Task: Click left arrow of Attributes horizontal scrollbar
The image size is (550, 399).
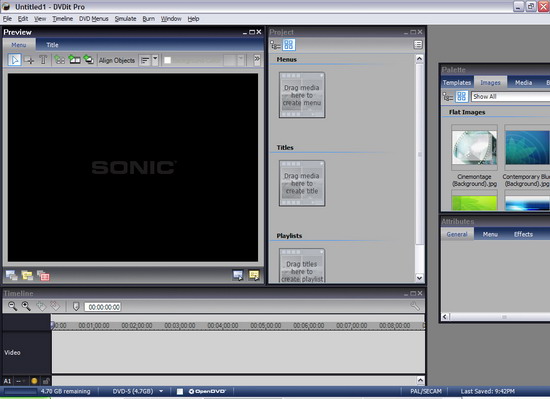Action: 445,317
